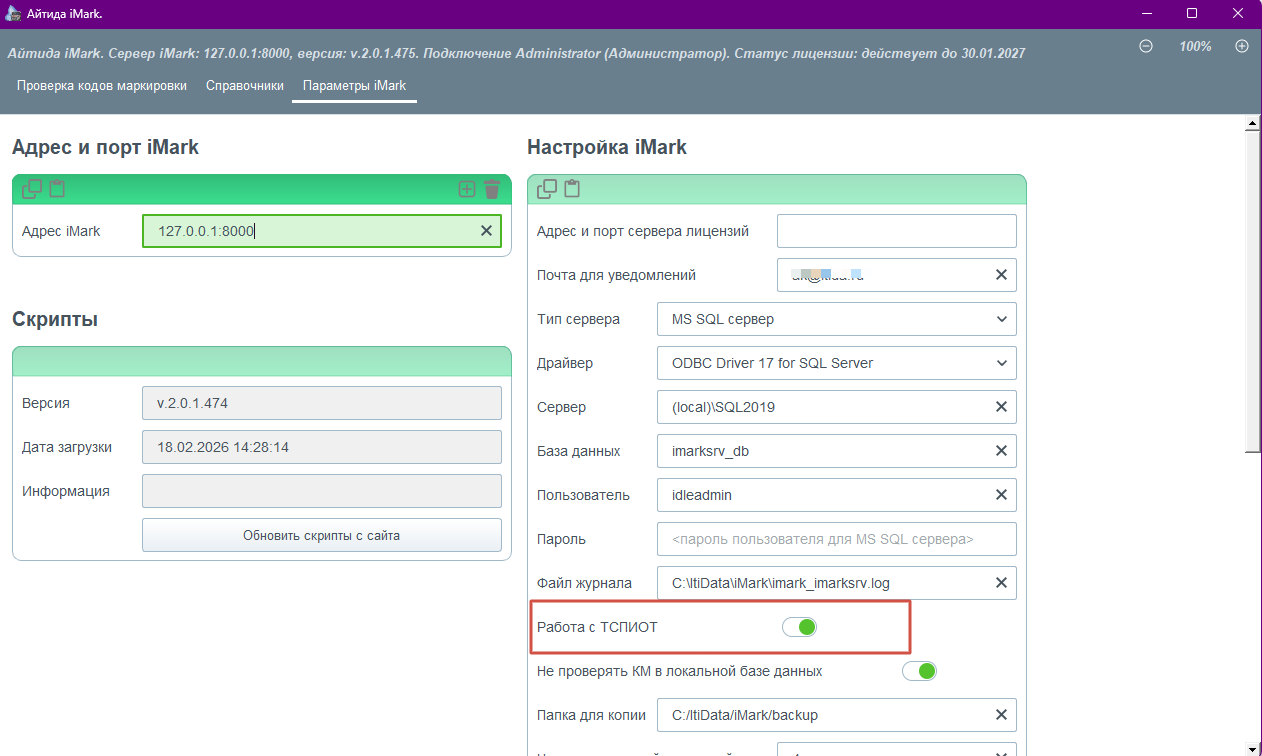Toggle Не проверять КМ в локальной базе данных
This screenshot has width=1262, height=756.
pos(919,671)
